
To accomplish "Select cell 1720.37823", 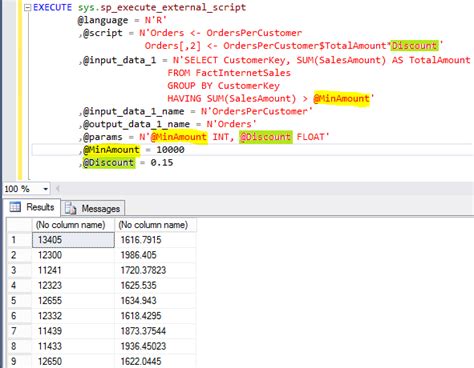I will (155, 270).
